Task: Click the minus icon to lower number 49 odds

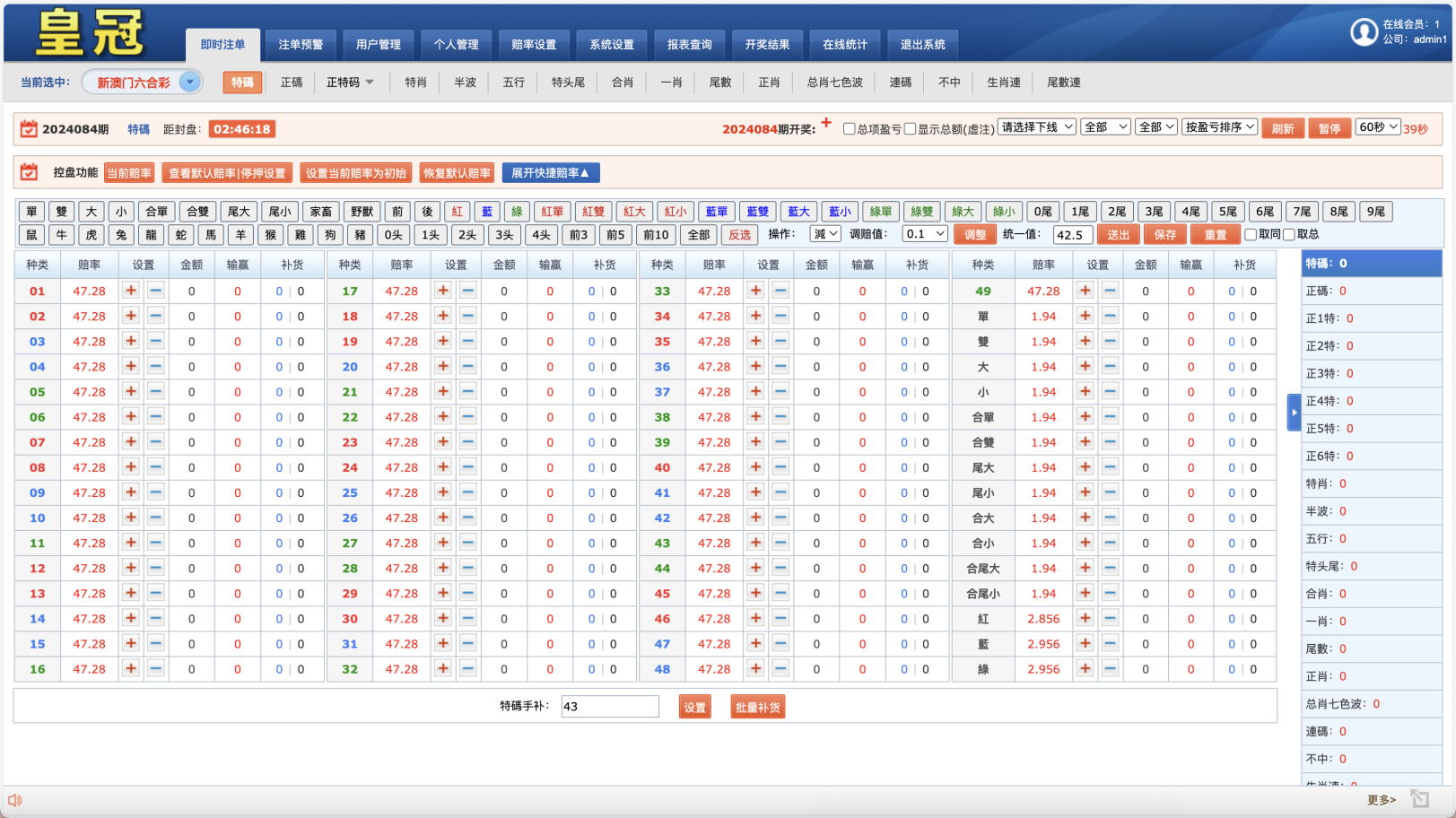Action: pyautogui.click(x=1111, y=291)
